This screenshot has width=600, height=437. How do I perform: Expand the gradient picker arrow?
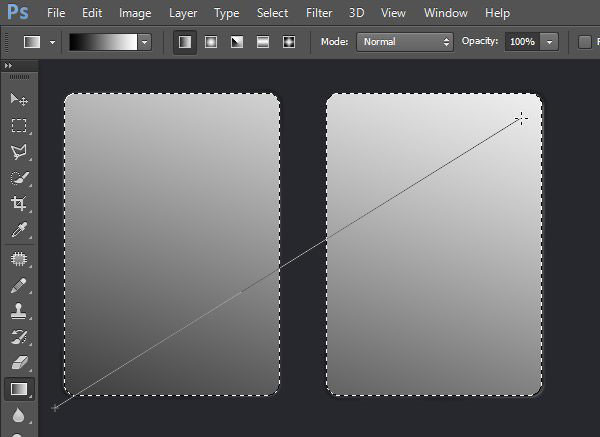click(145, 42)
